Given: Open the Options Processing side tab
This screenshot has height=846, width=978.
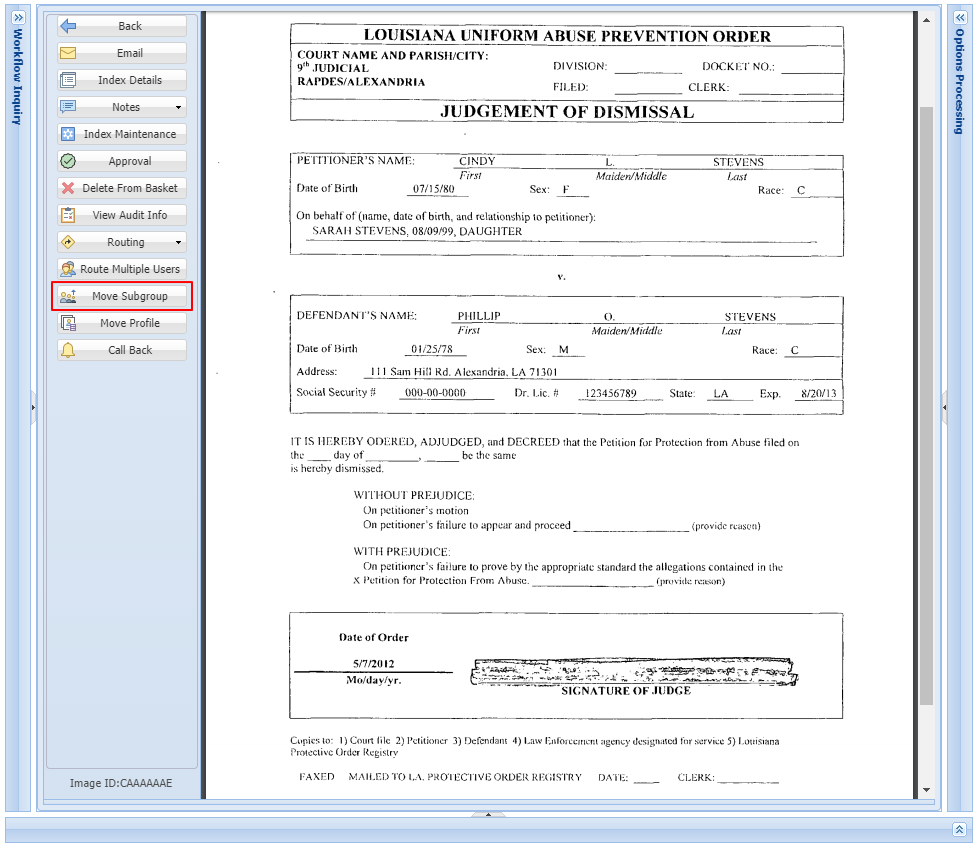Looking at the screenshot, I should tap(959, 81).
